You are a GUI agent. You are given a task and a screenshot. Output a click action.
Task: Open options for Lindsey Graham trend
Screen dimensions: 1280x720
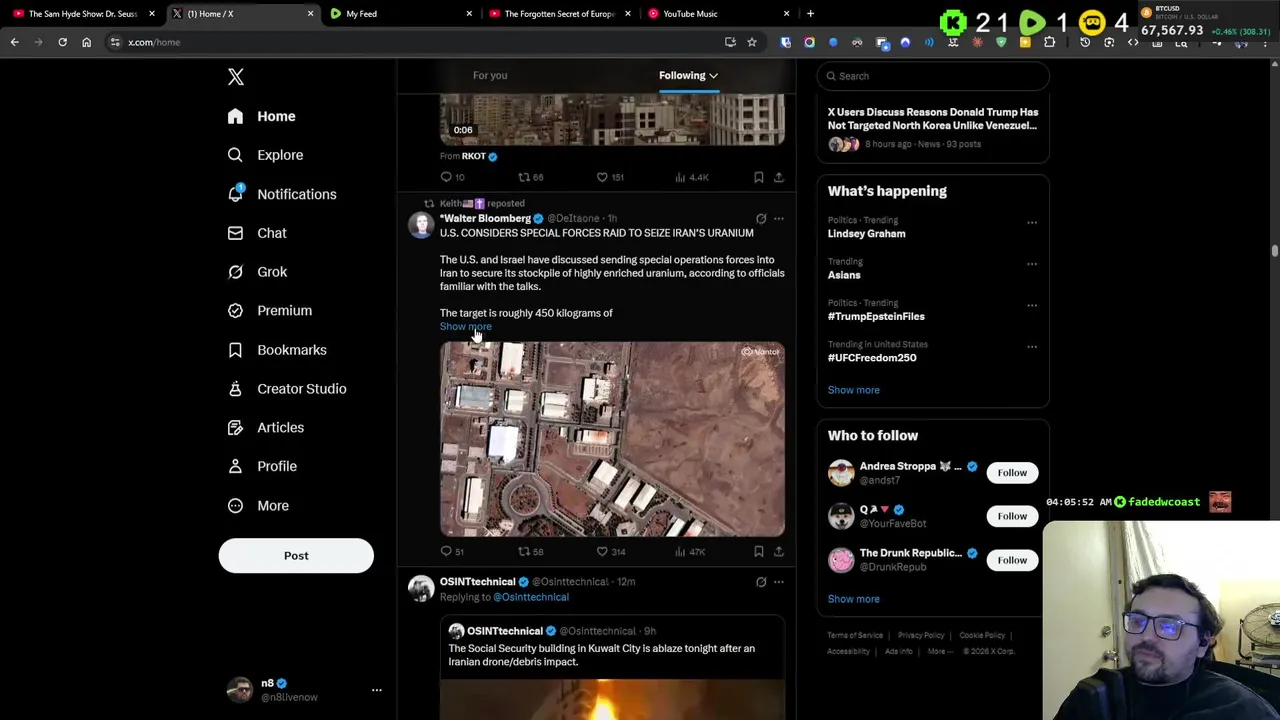(x=1032, y=223)
